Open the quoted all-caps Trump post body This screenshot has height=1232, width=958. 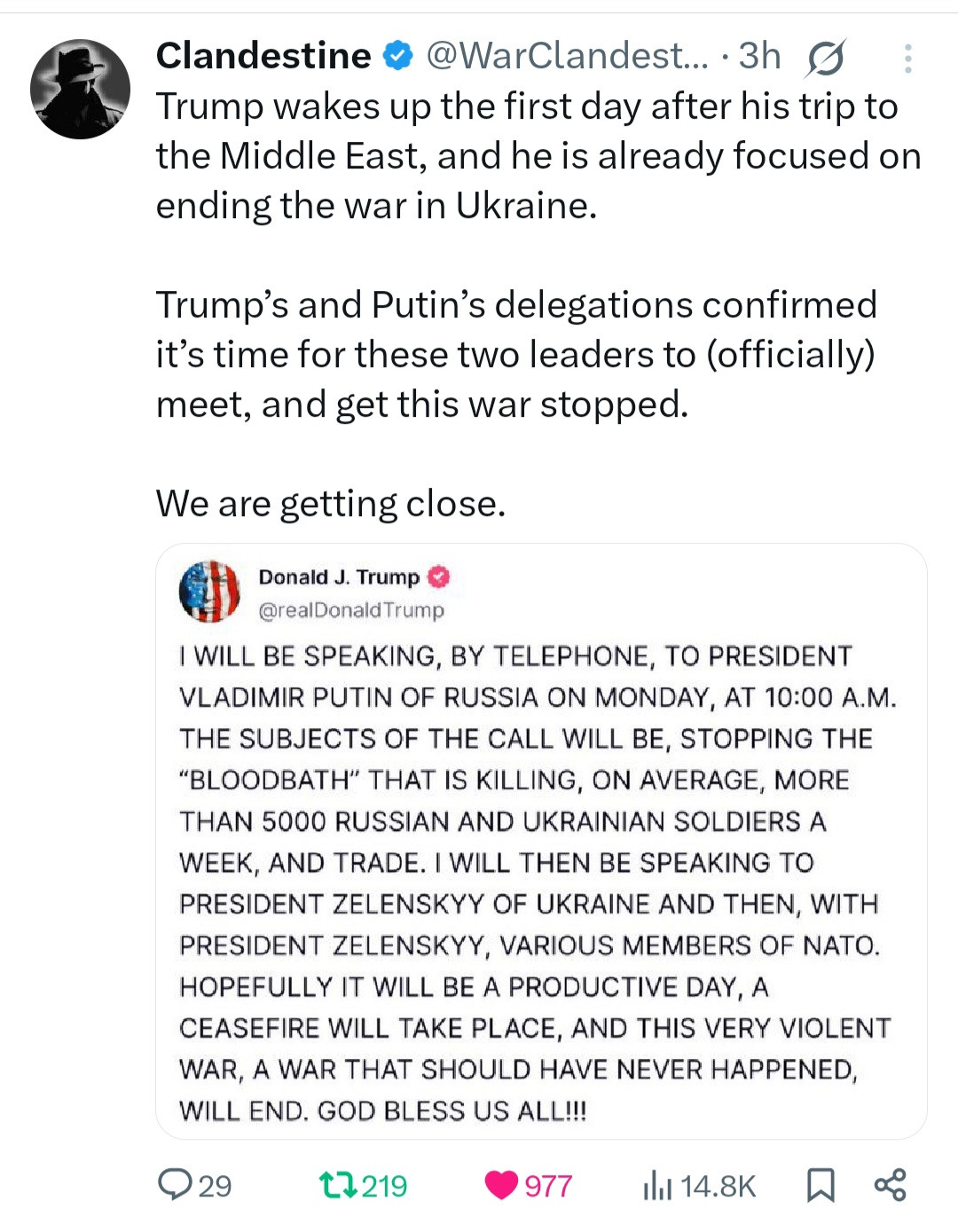point(537,883)
